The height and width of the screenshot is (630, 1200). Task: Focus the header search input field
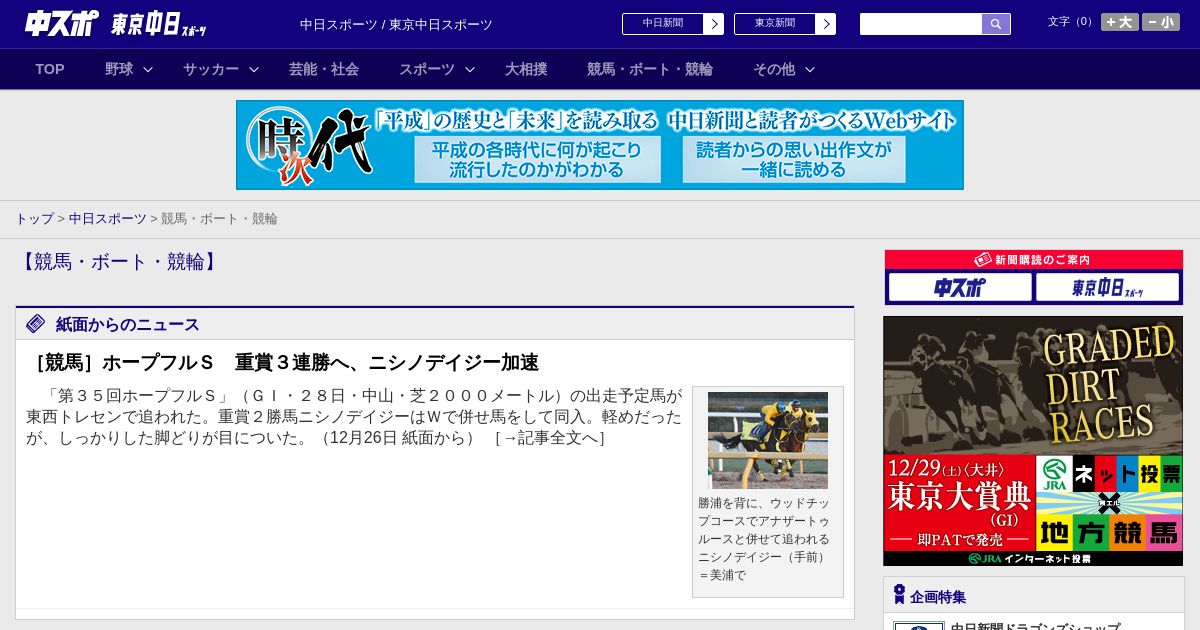(921, 24)
